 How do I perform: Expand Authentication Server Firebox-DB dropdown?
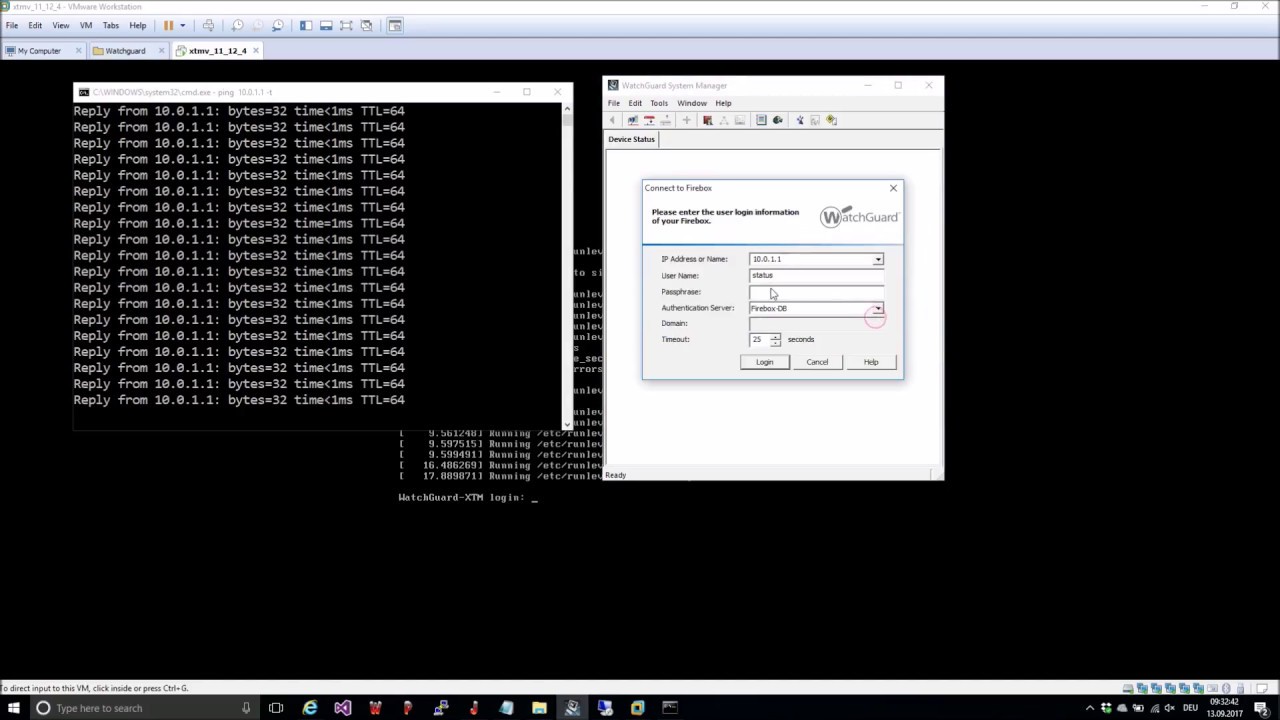[x=877, y=308]
